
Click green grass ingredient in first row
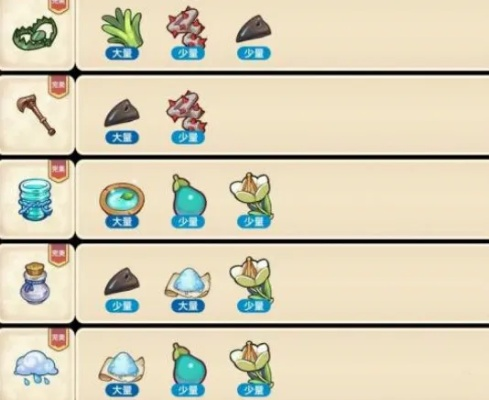coord(122,28)
